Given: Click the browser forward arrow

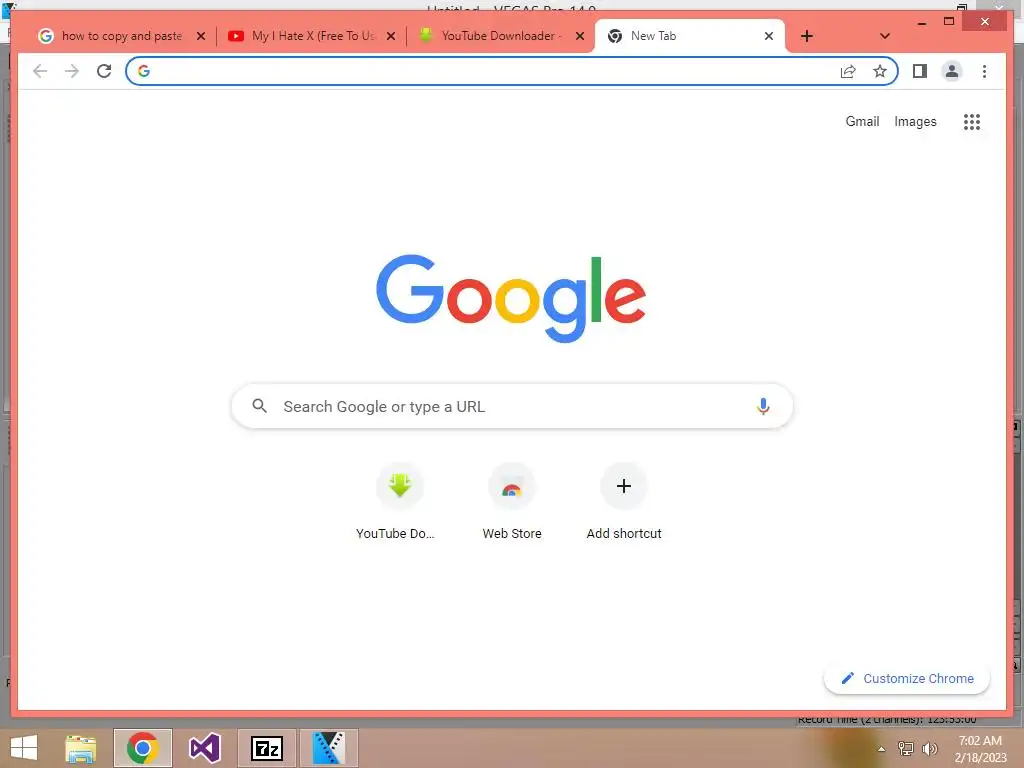Looking at the screenshot, I should coord(72,71).
